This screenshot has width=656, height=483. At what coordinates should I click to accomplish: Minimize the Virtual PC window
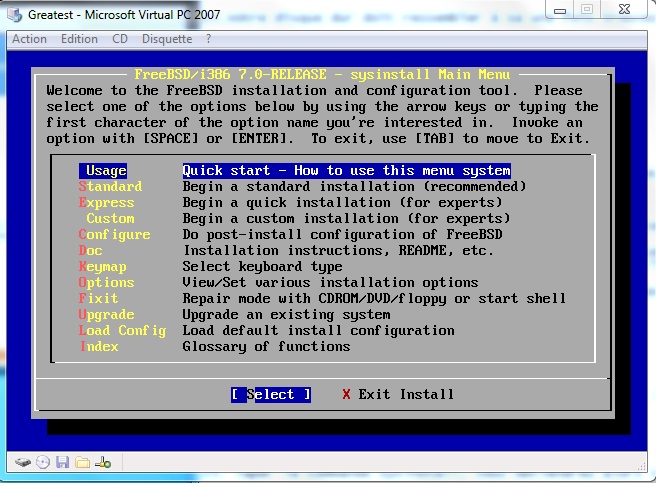point(560,10)
